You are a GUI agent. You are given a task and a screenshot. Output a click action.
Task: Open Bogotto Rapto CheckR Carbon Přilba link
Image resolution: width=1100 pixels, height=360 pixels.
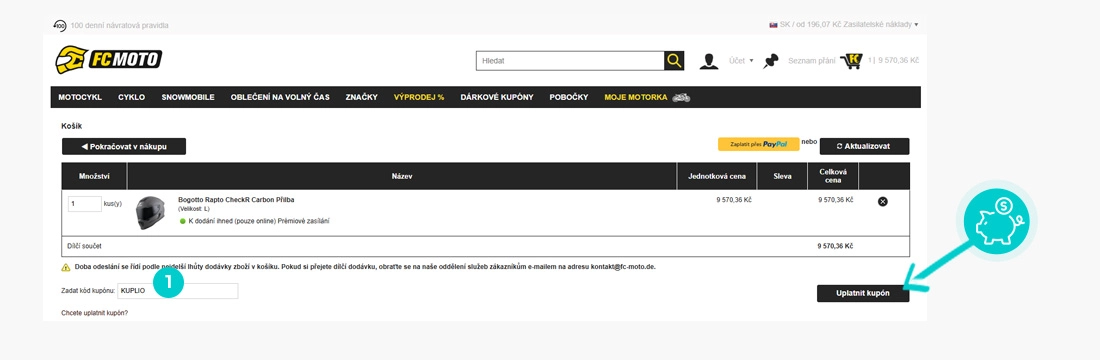tap(236, 200)
